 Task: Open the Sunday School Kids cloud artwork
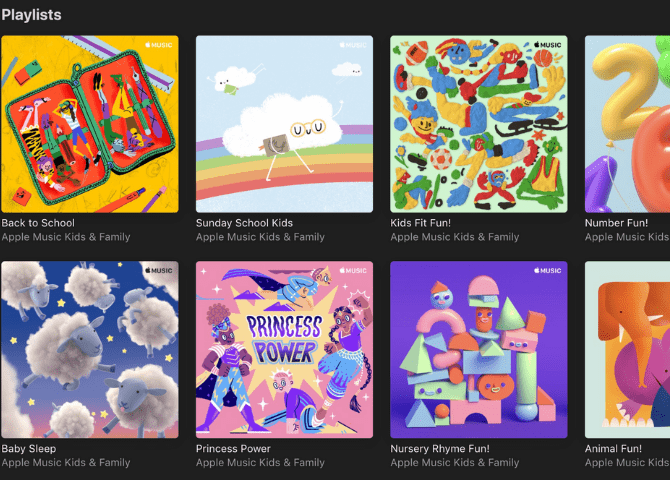(x=284, y=124)
